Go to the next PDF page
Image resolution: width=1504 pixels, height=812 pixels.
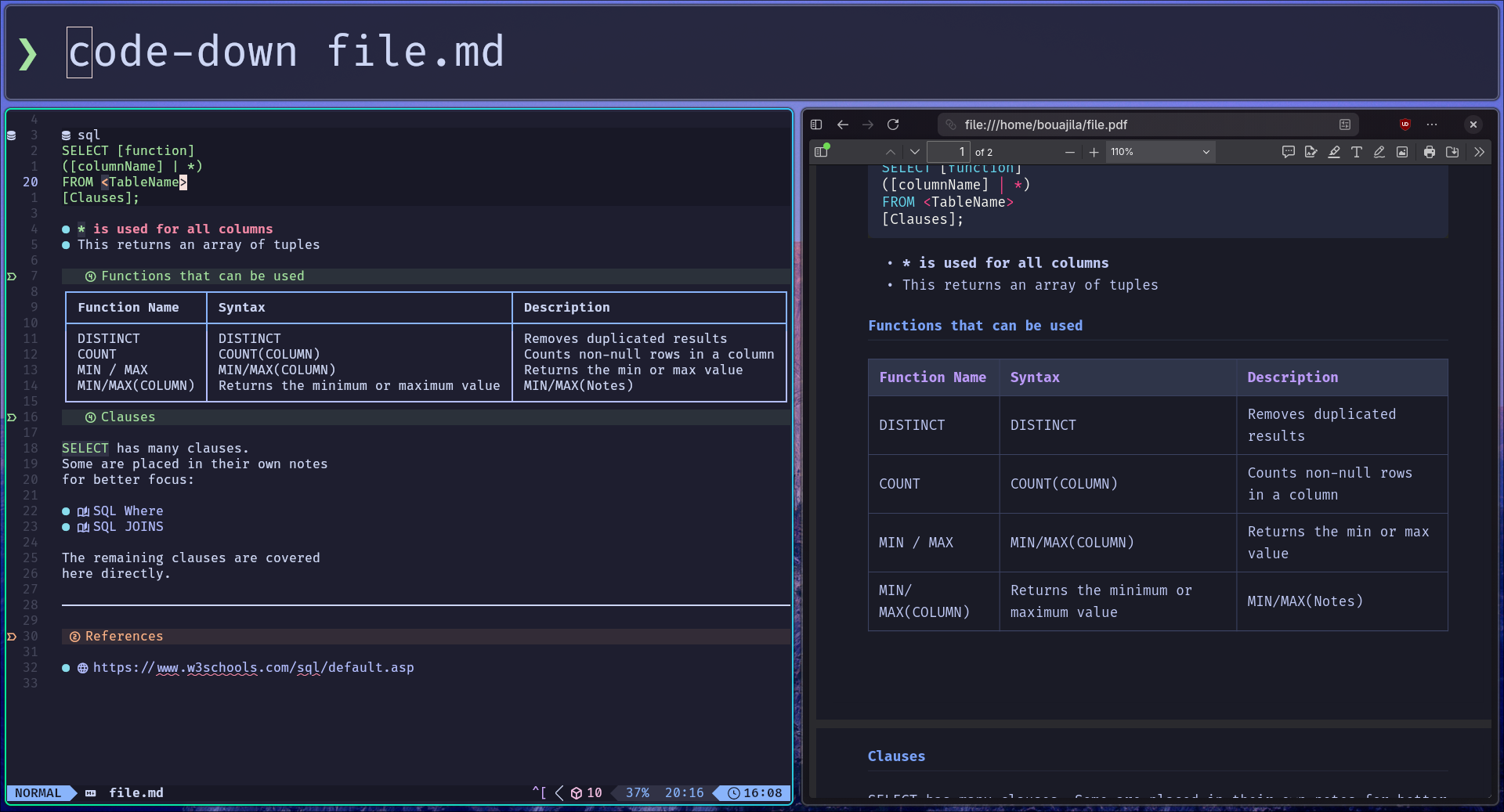tap(914, 152)
